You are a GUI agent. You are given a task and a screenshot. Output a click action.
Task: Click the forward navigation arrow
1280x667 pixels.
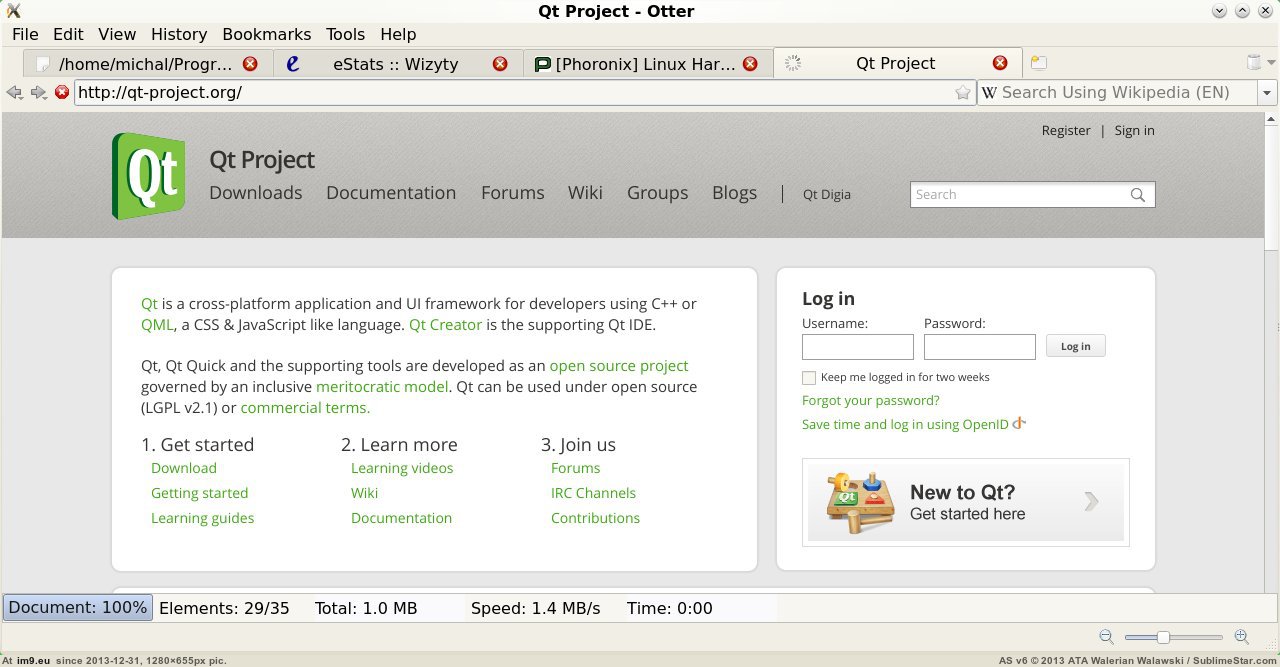(38, 92)
